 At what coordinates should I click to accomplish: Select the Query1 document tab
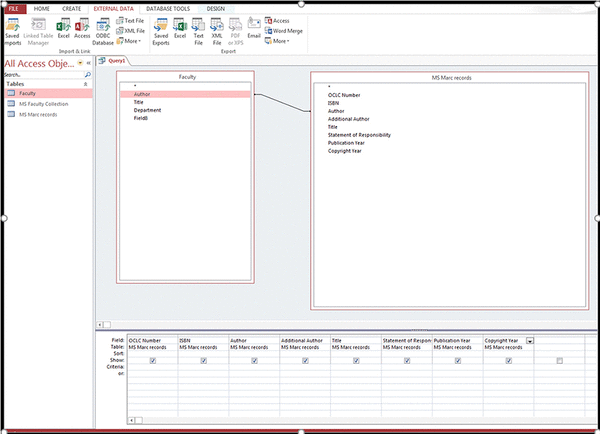[x=113, y=61]
